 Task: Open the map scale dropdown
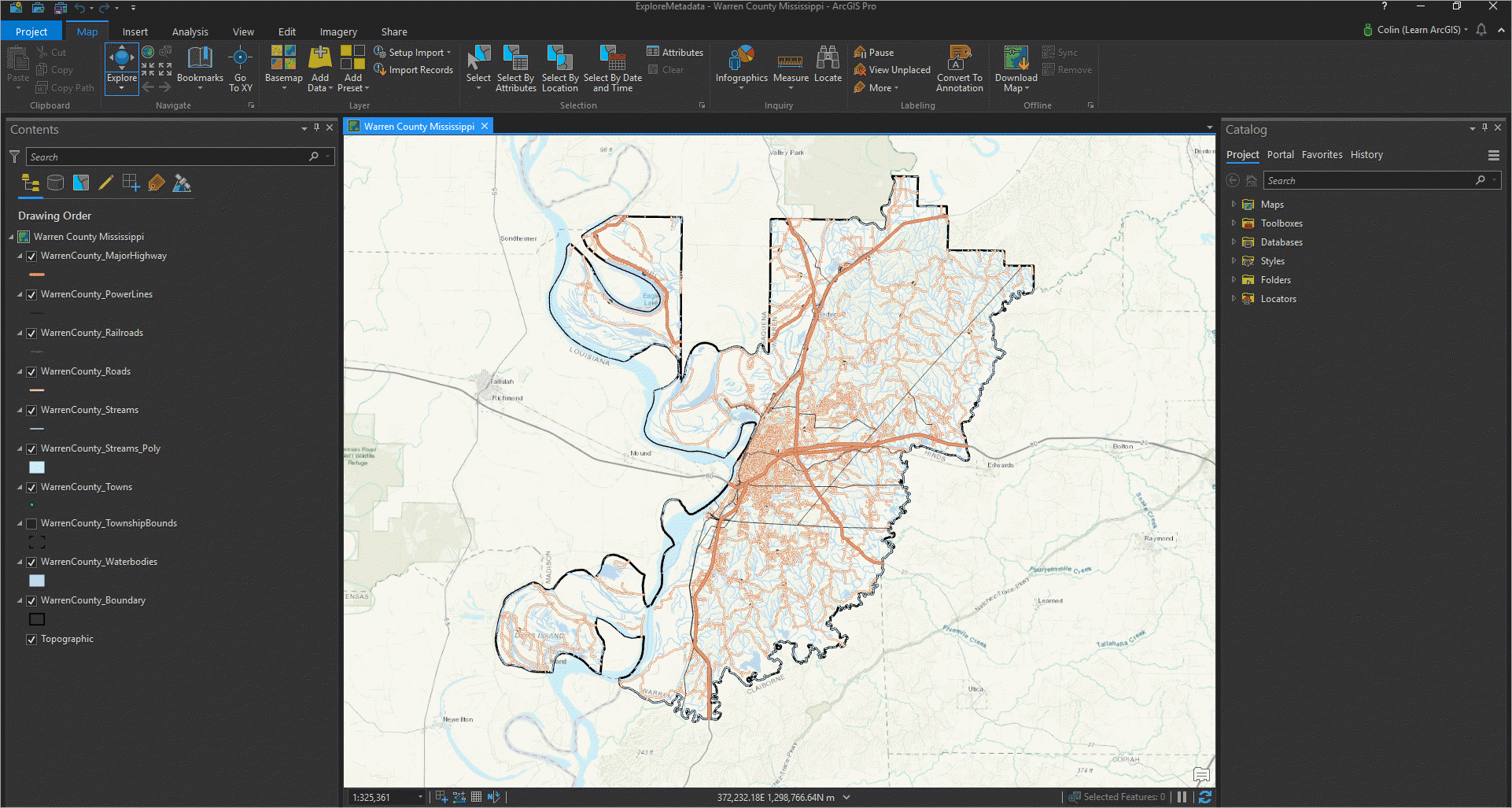point(420,797)
